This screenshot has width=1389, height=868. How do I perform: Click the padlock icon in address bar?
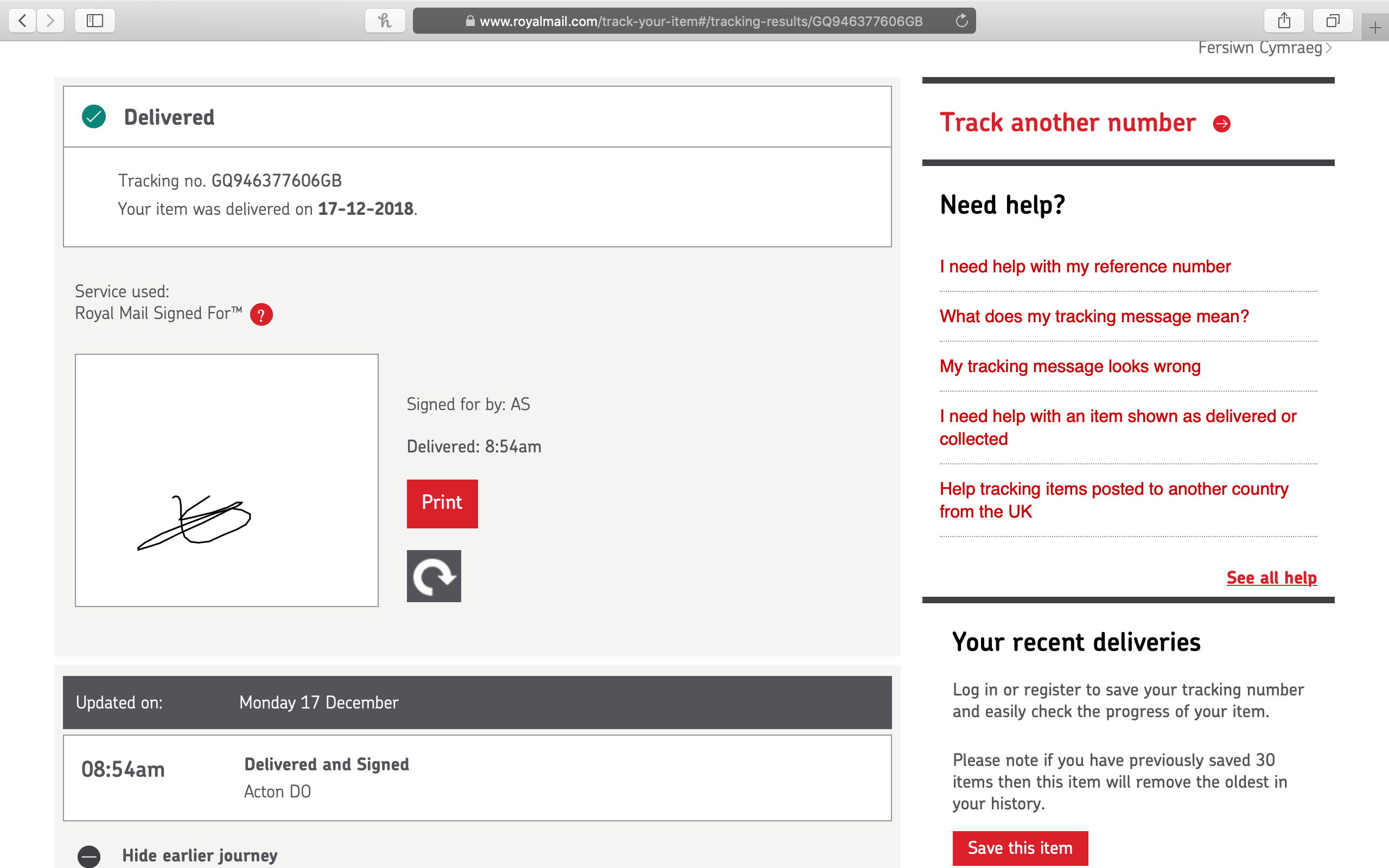point(470,21)
